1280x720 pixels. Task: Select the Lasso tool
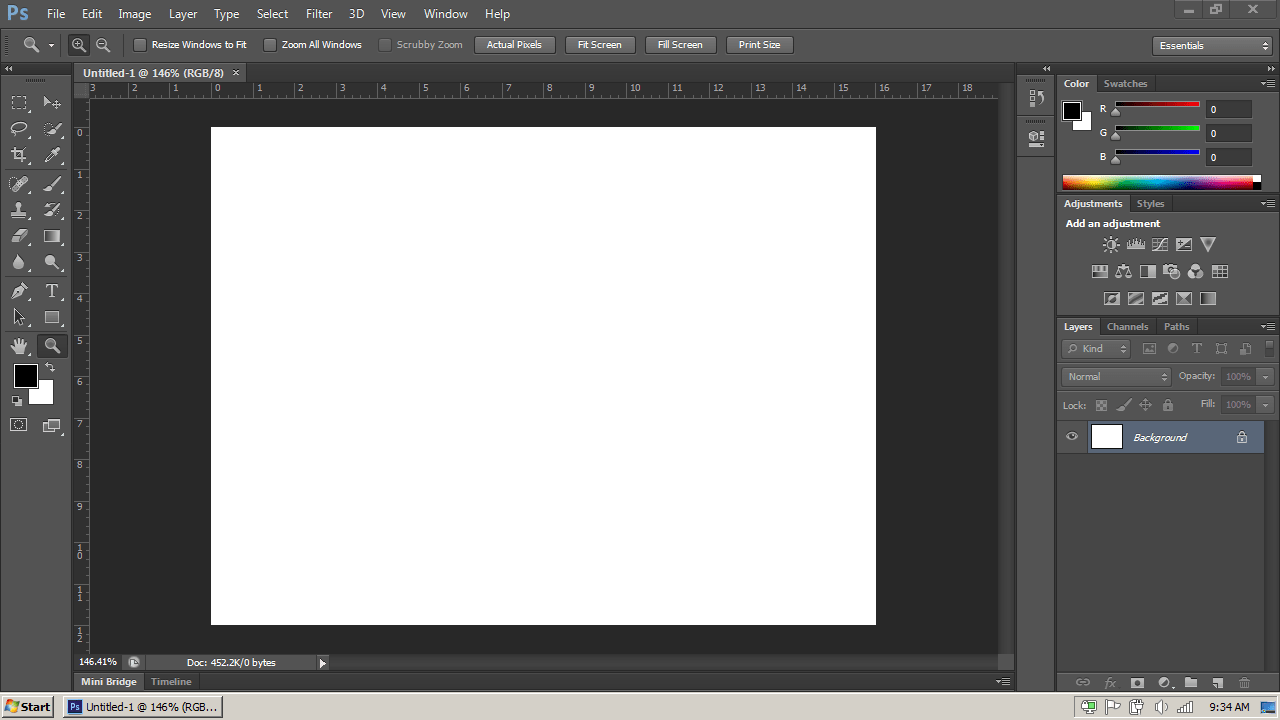19,129
